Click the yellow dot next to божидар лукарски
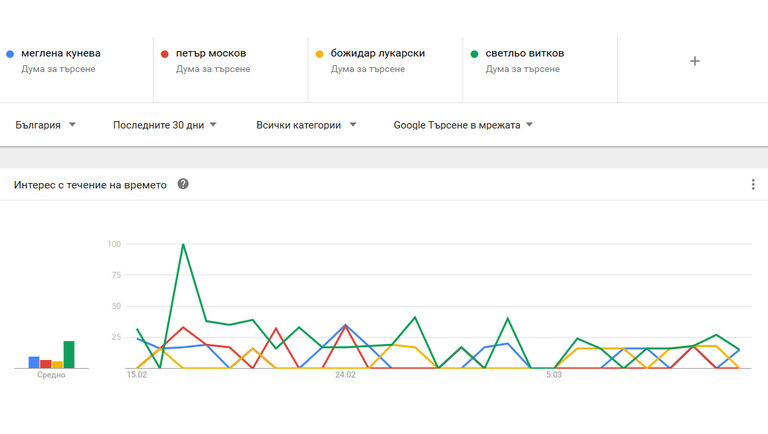Screen dimensions: 768x434 click(320, 54)
